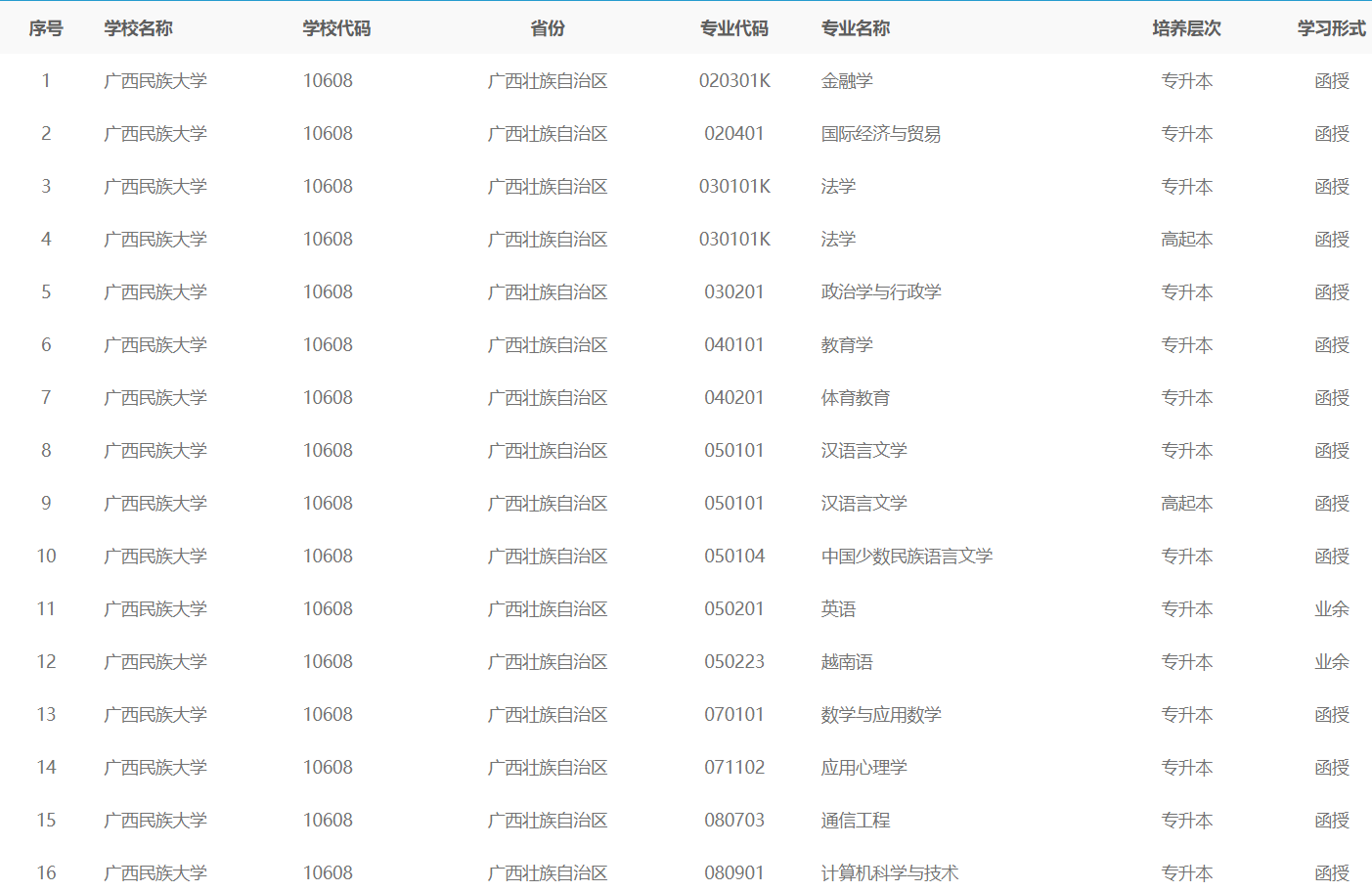Select the 体育教育 major cell
The height and width of the screenshot is (892, 1372).
[856, 398]
